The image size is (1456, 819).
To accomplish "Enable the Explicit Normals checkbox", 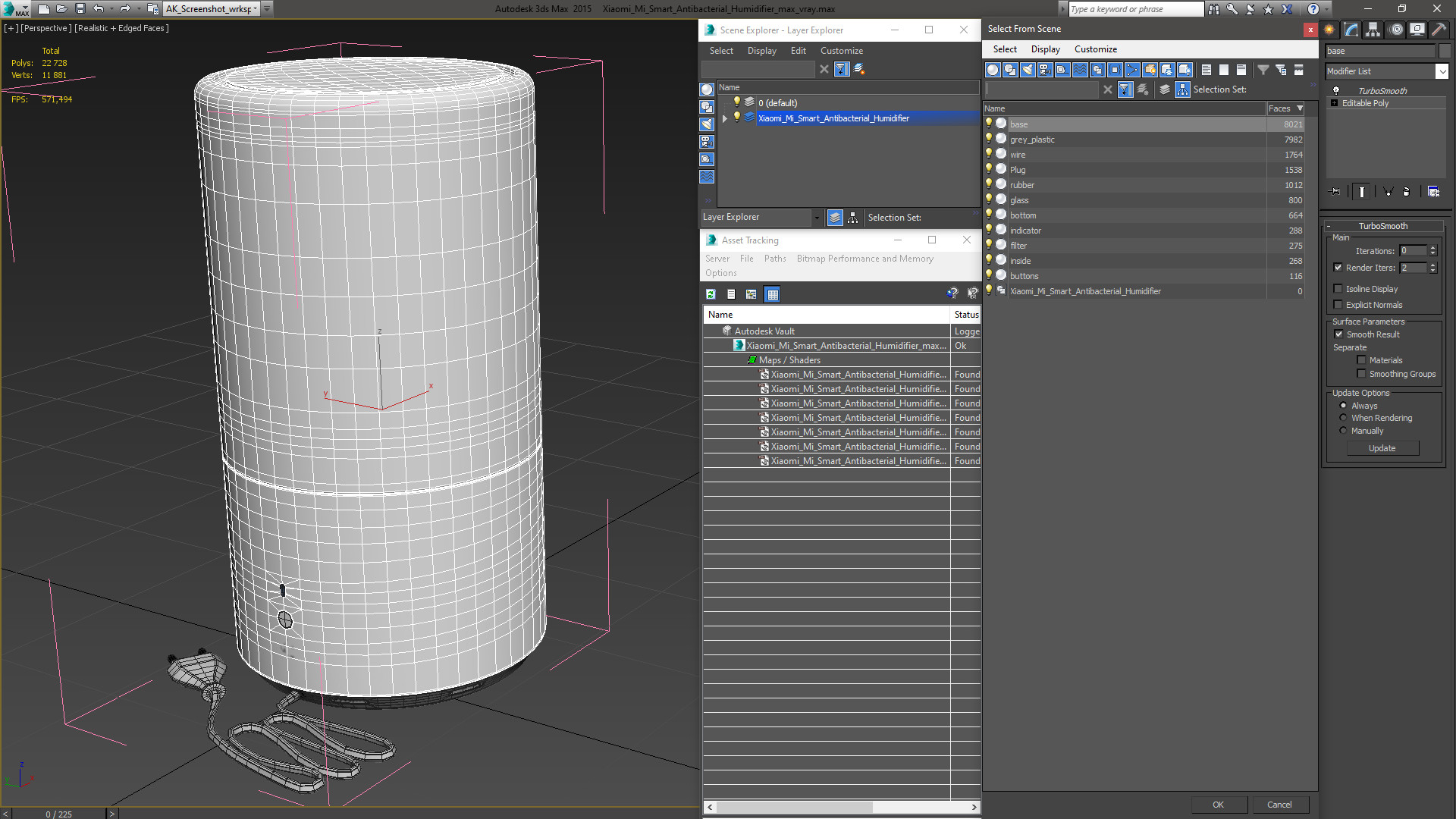I will coord(1338,305).
